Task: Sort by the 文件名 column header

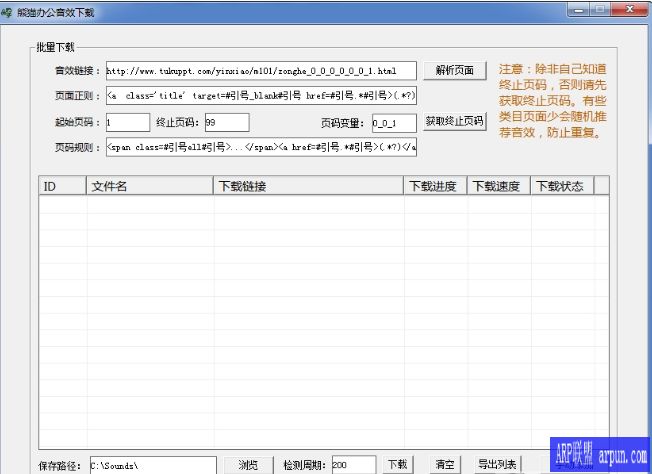Action: (x=150, y=186)
